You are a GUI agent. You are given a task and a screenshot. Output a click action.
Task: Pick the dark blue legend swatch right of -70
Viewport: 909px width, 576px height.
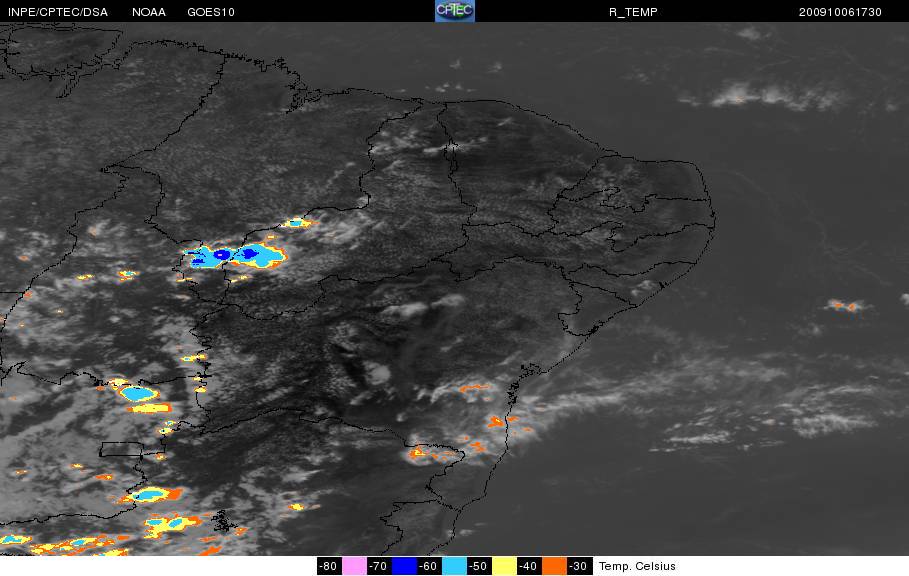pos(405,566)
